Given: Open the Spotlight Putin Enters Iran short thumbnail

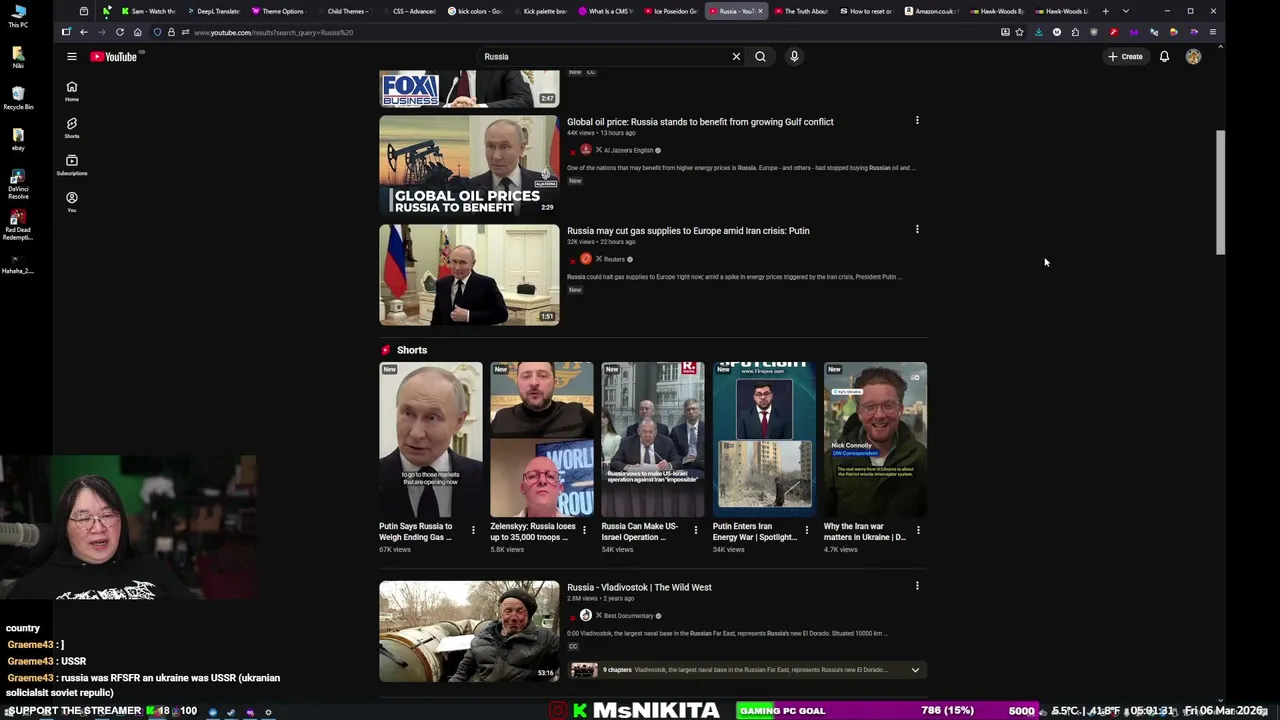Looking at the screenshot, I should click(764, 439).
